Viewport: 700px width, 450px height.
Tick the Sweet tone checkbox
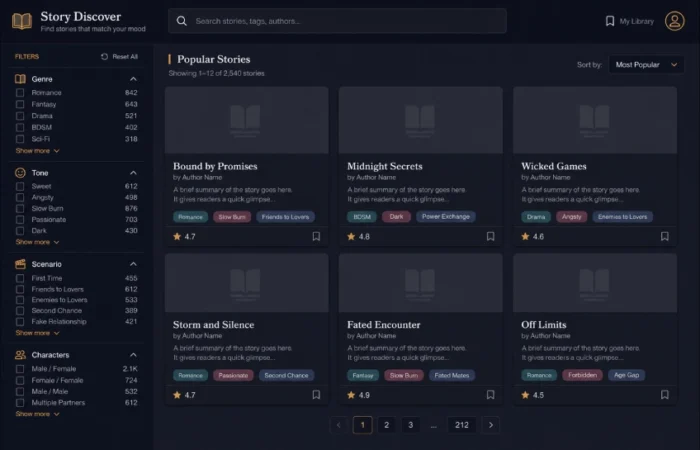(20, 186)
